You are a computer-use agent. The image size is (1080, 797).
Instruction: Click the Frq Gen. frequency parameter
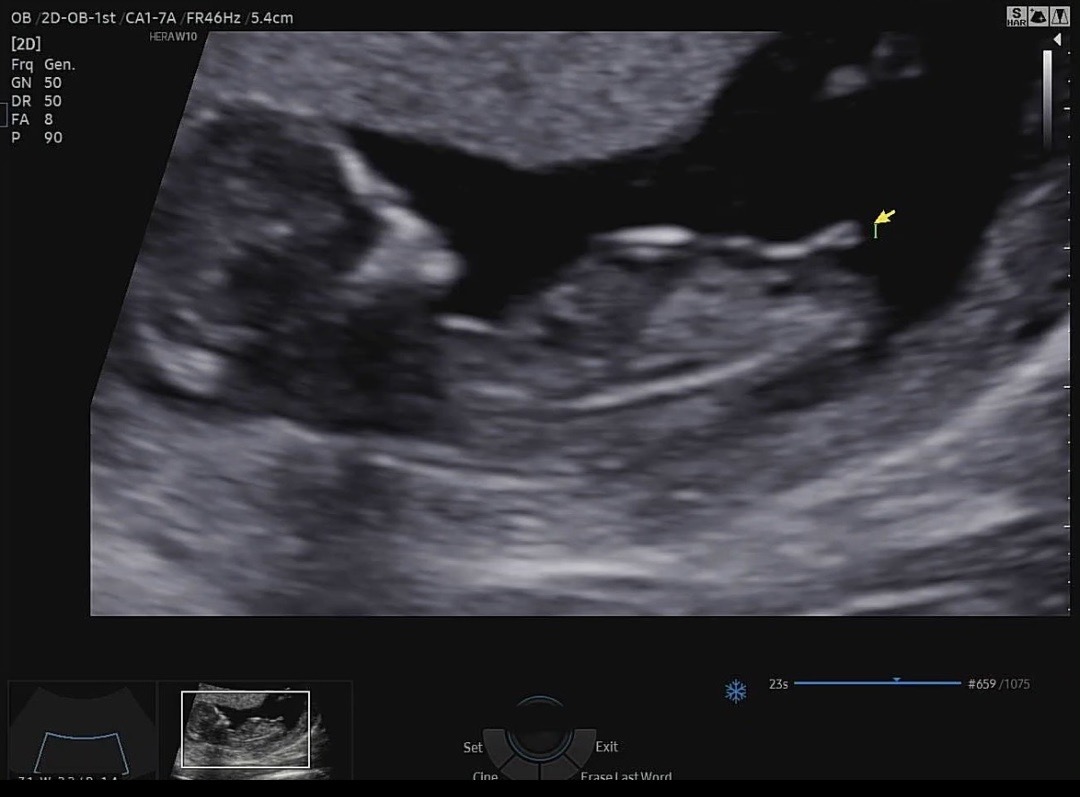coord(43,64)
